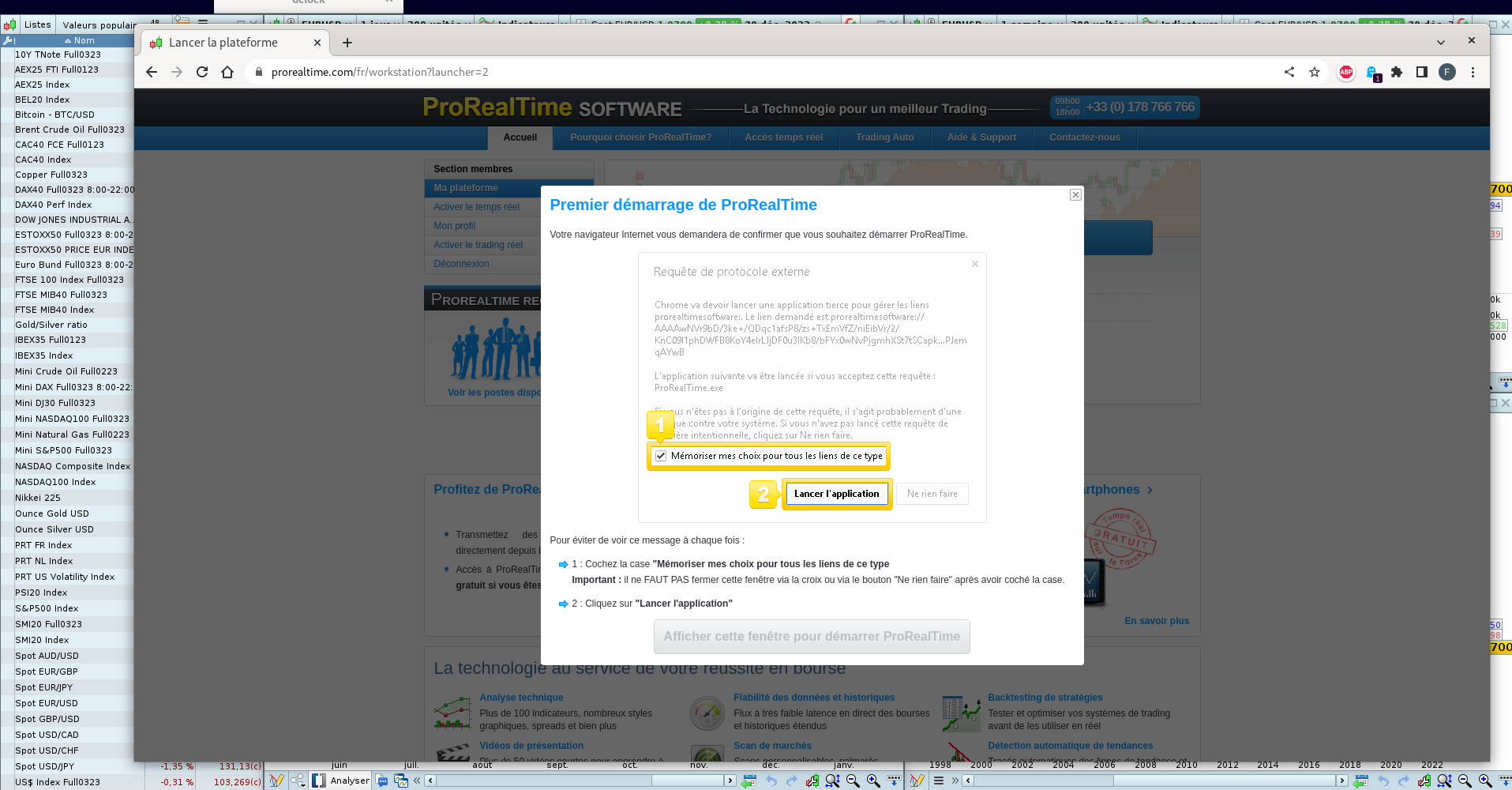Share this page from the address bar

1289,72
